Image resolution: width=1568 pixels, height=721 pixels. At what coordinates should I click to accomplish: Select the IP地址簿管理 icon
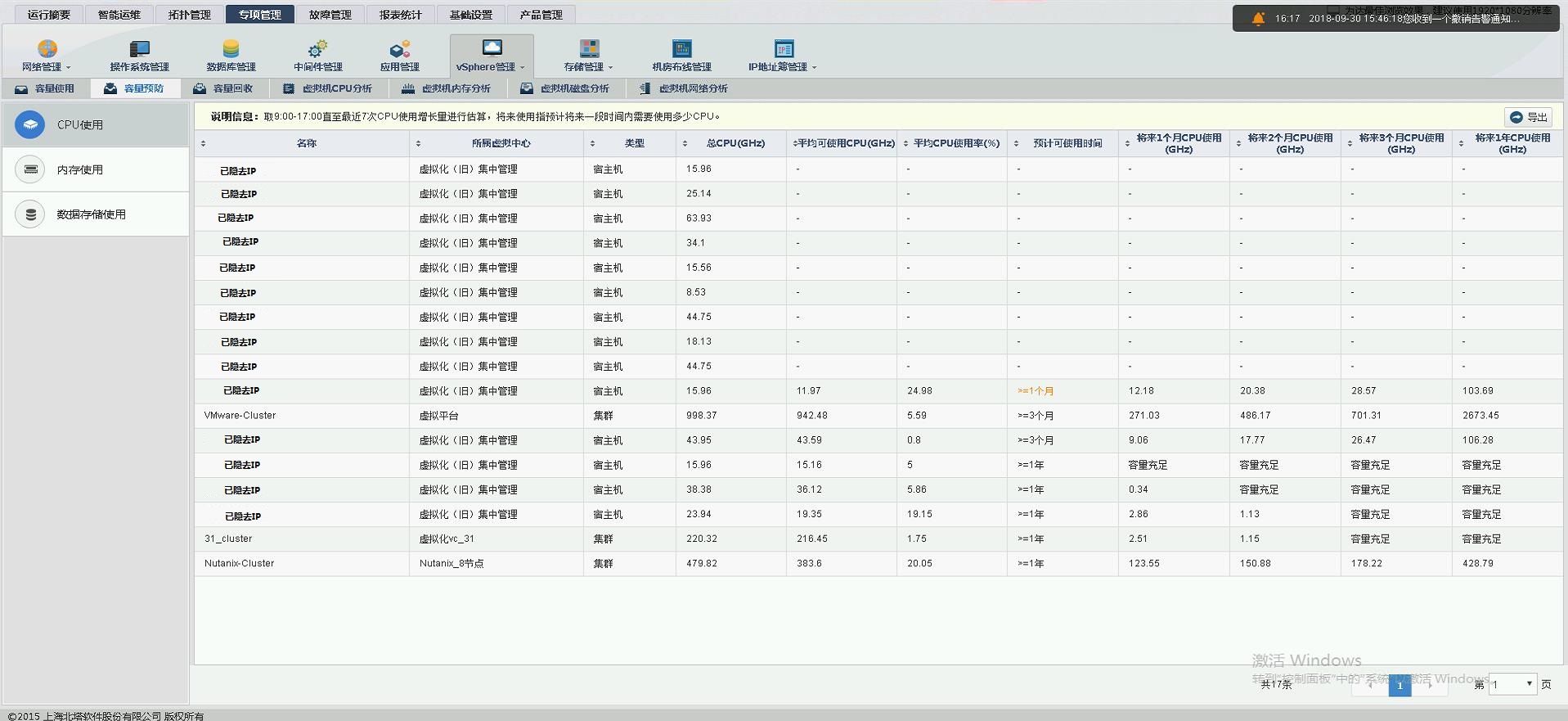click(x=783, y=50)
